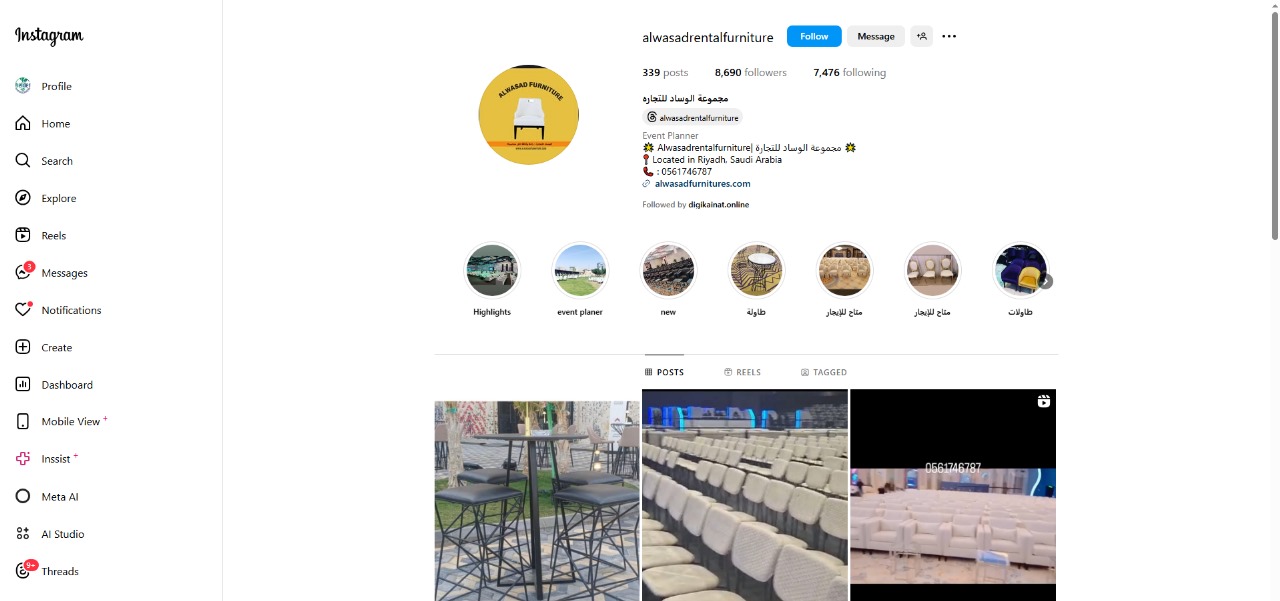Switch to the Tagged tab
Screen dimensions: 1280x601
824,372
